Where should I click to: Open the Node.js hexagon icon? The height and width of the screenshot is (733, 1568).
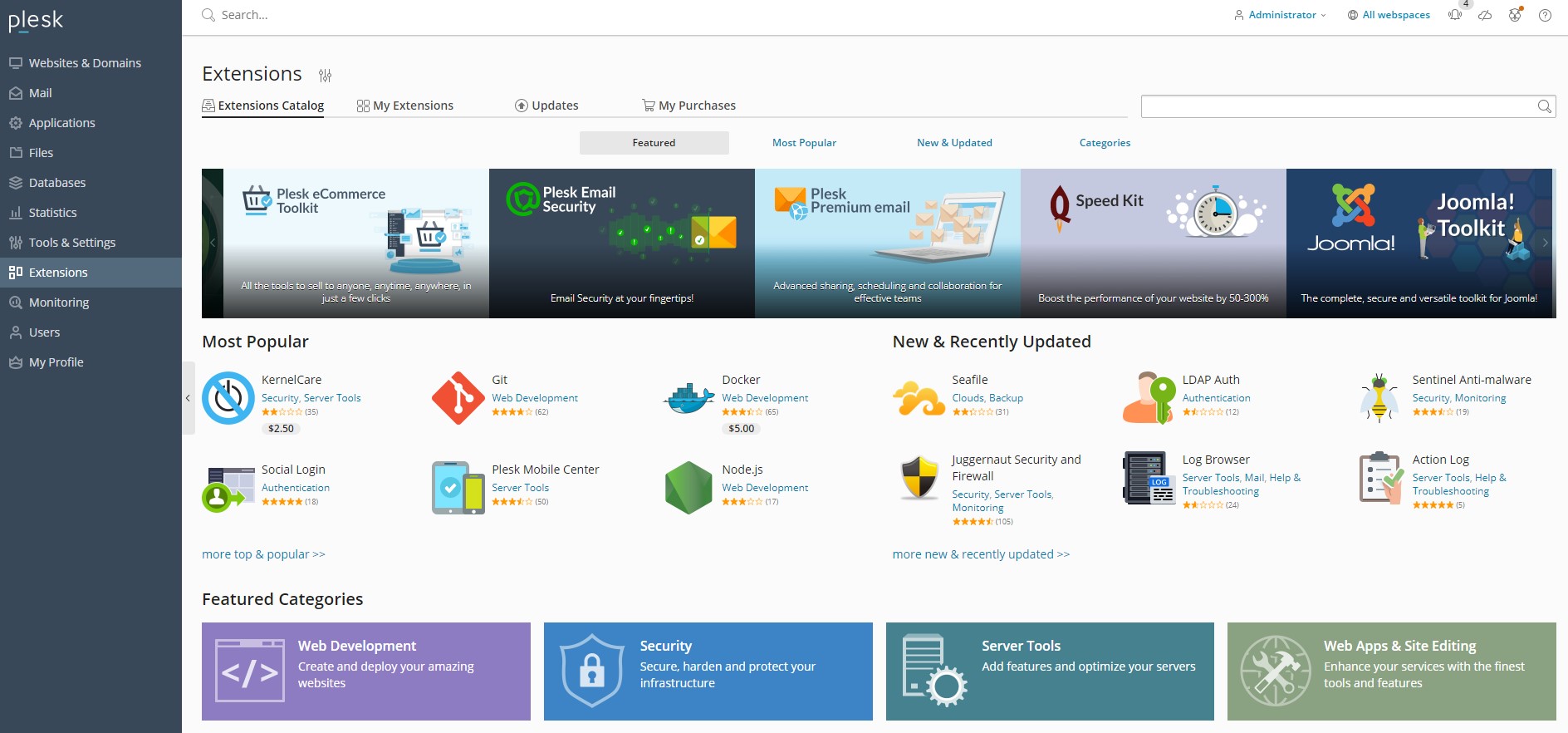688,488
